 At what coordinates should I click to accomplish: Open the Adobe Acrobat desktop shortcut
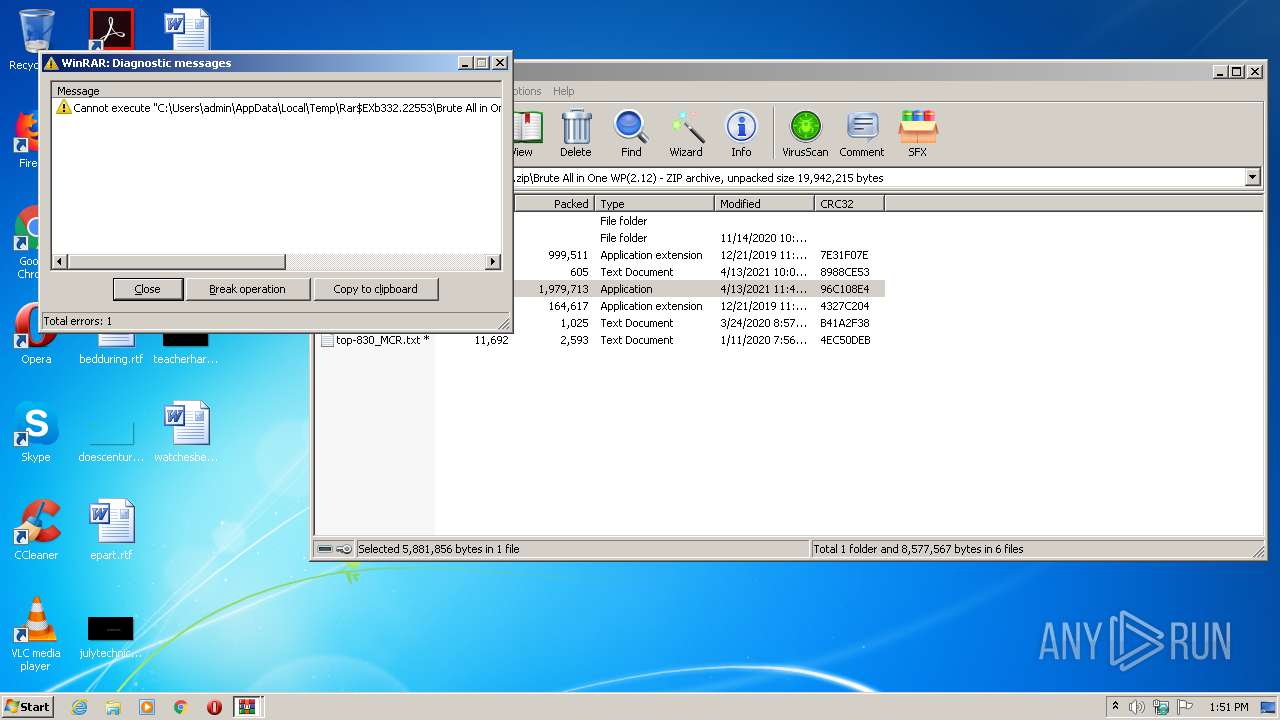coord(111,30)
